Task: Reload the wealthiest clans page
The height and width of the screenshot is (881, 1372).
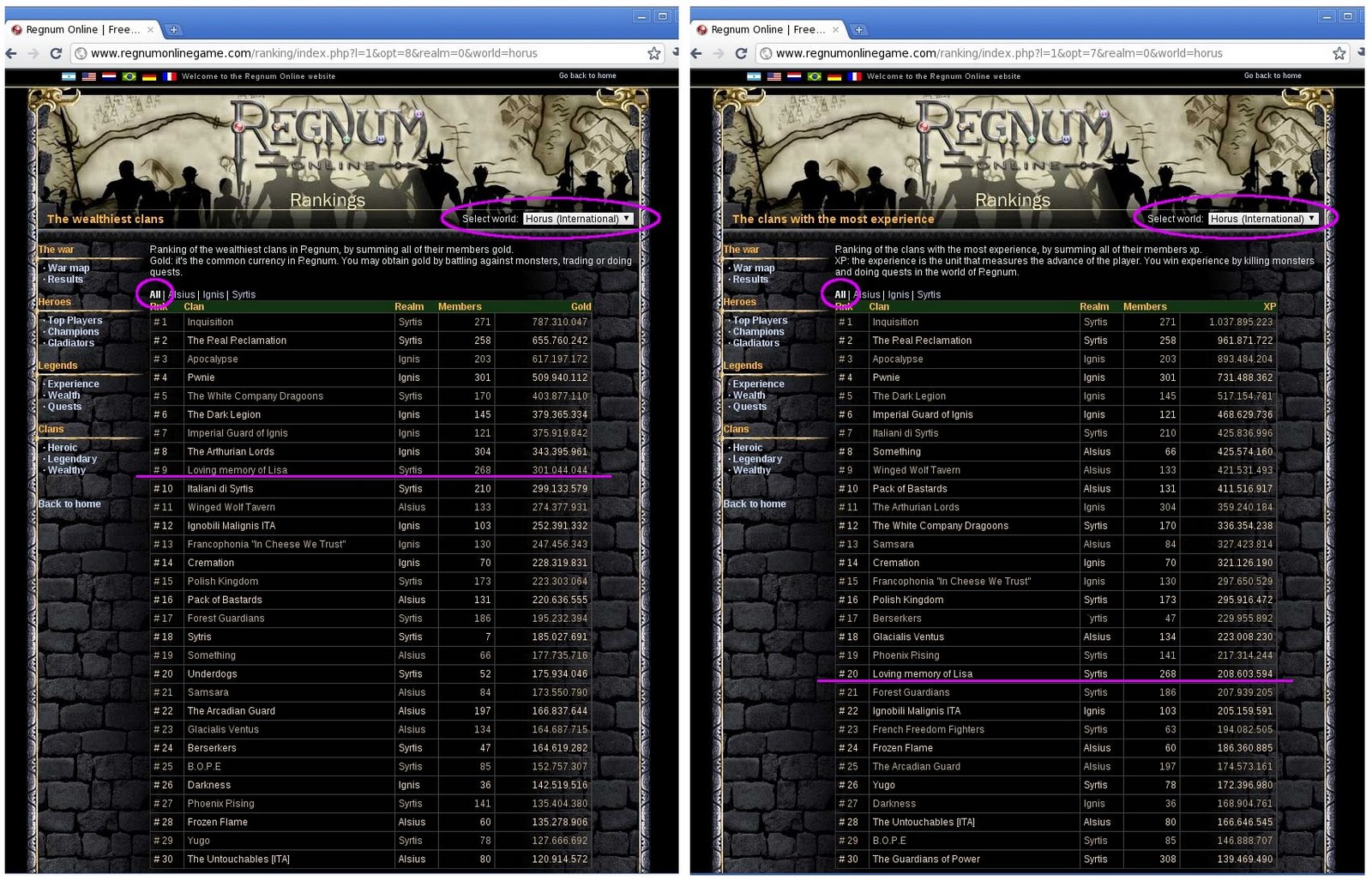Action: click(56, 53)
